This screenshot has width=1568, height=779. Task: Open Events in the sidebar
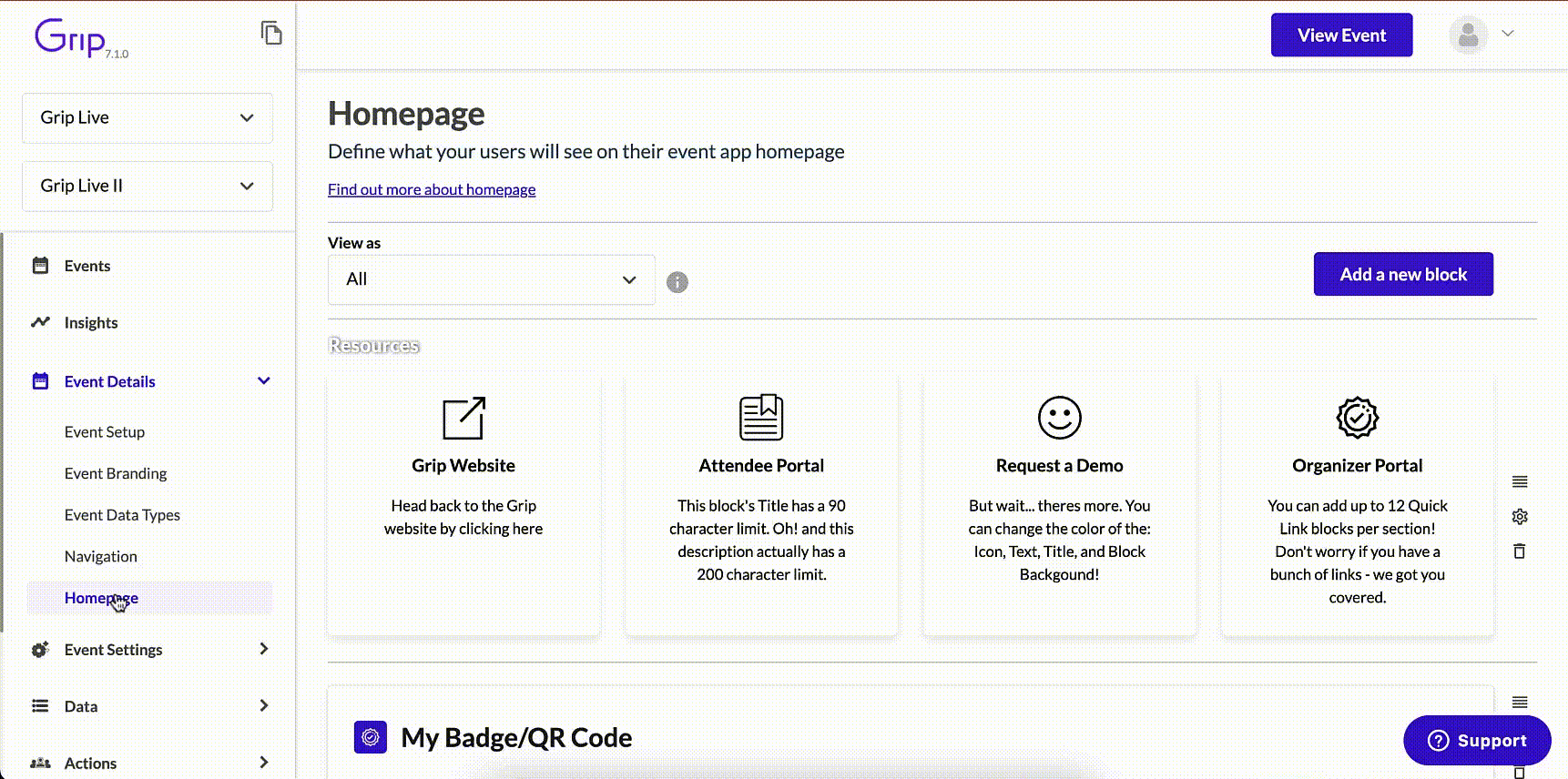(87, 266)
